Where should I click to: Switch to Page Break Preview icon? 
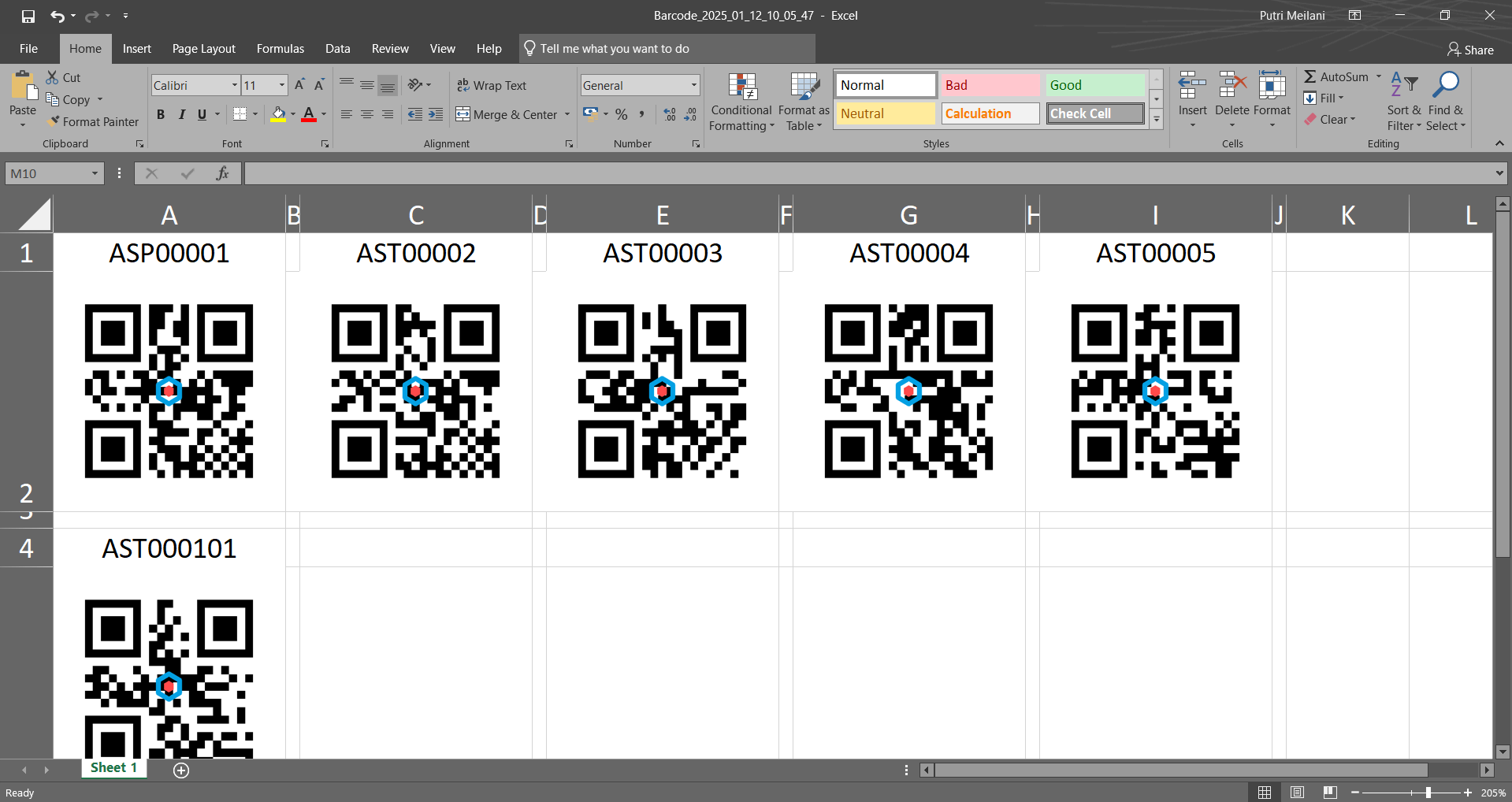pyautogui.click(x=1331, y=793)
